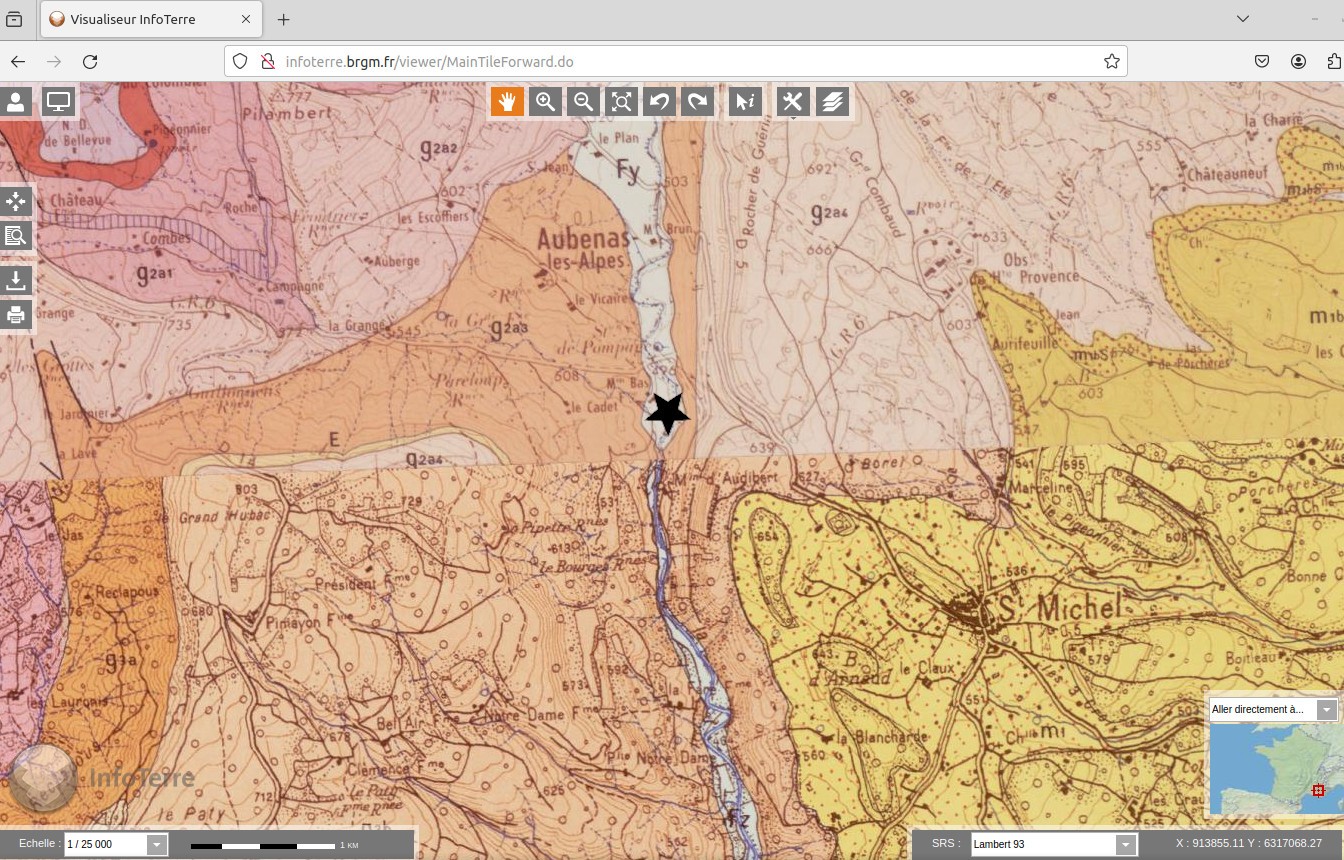1344x860 pixels.
Task: Click the France overview minimap
Action: point(1270,768)
